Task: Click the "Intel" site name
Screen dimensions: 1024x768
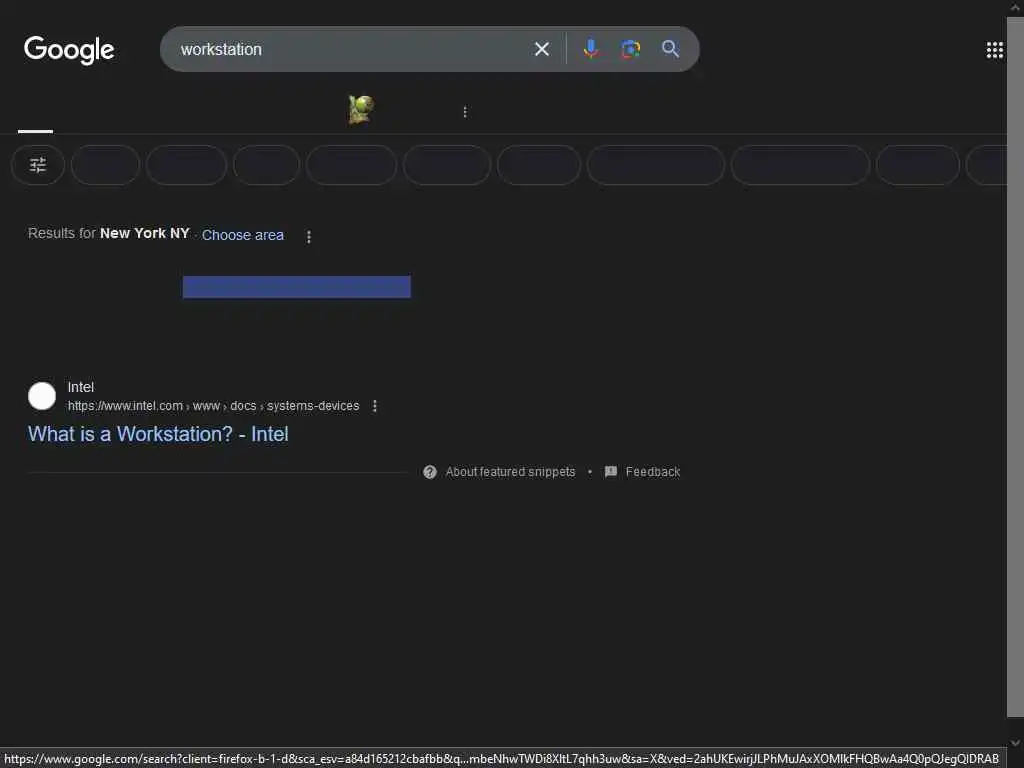Action: [x=80, y=387]
